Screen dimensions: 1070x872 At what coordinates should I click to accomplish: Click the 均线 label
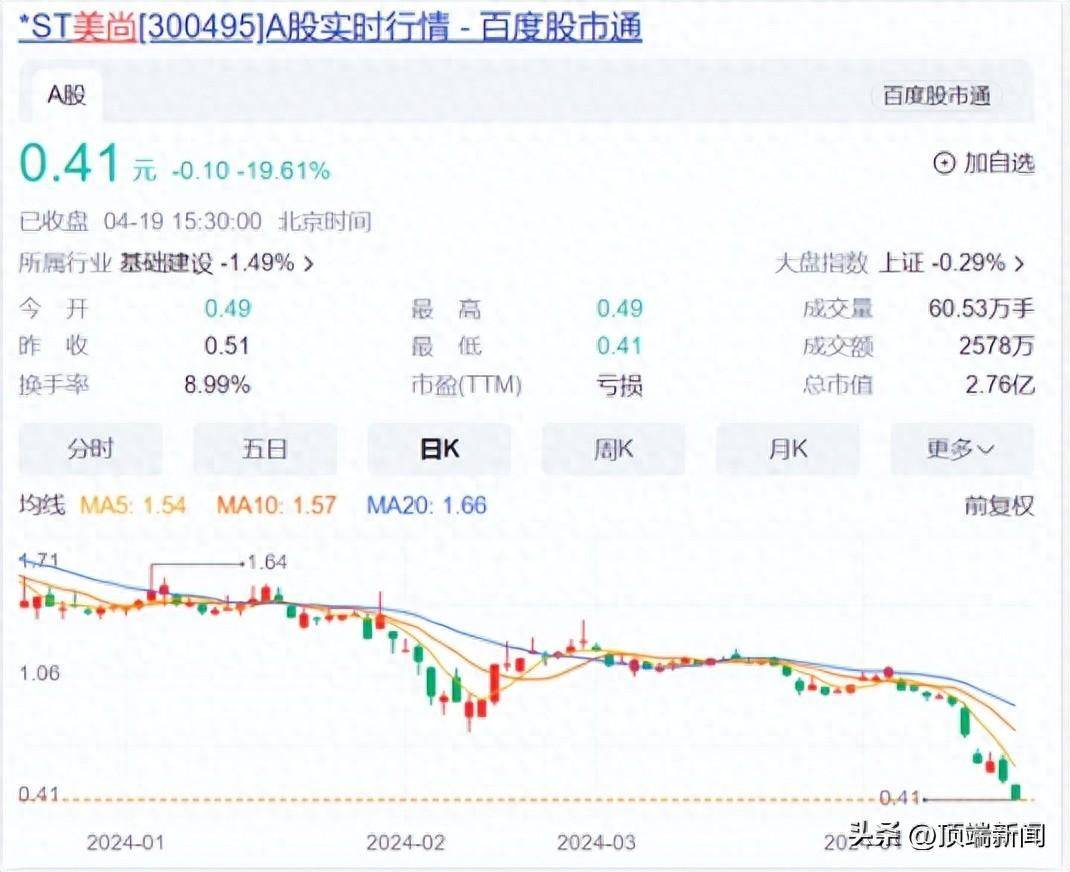tap(42, 506)
